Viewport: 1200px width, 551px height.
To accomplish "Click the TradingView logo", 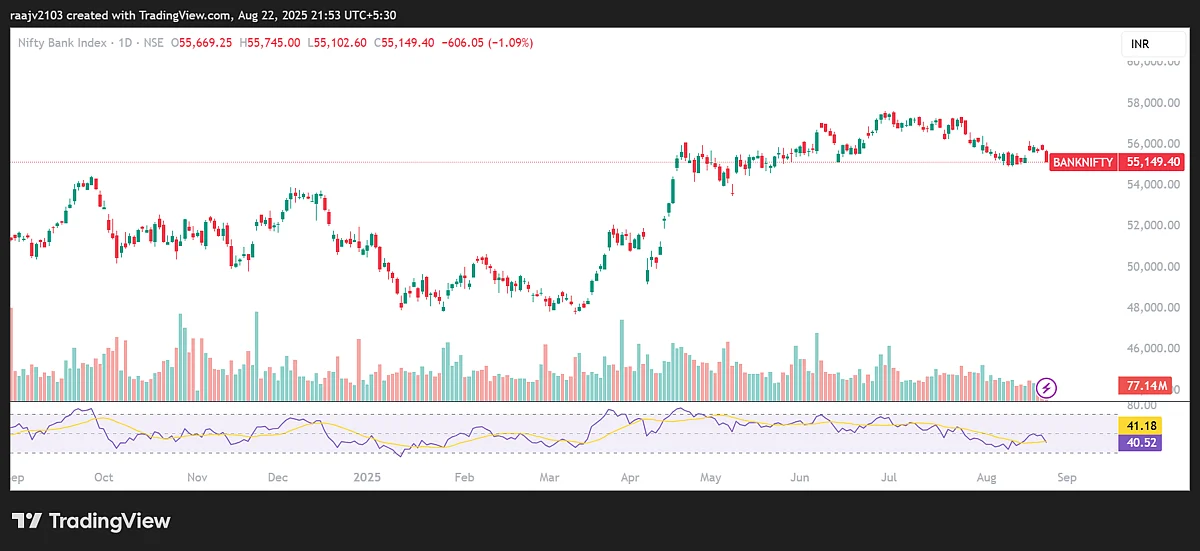I will (x=91, y=521).
